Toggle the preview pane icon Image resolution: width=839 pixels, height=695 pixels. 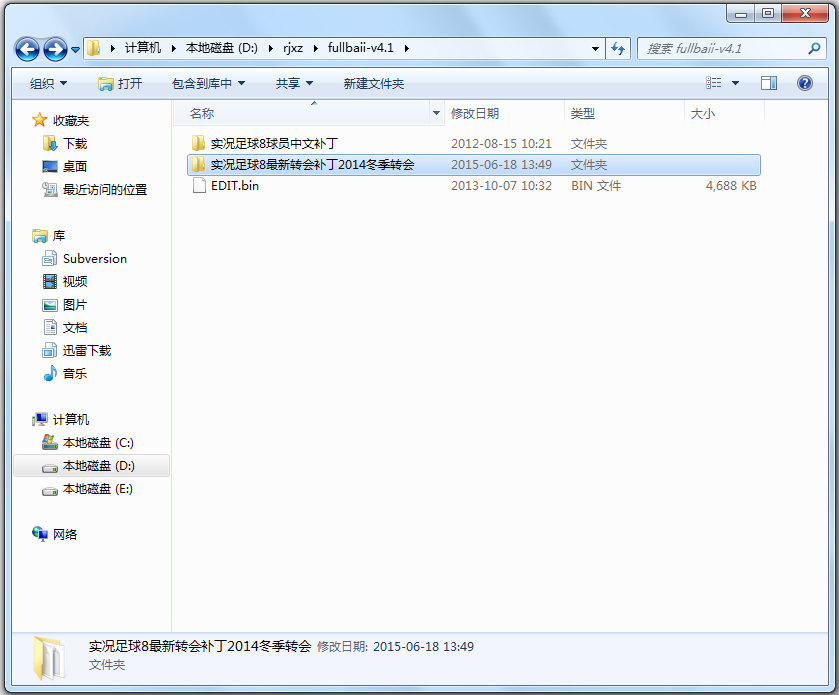[769, 83]
